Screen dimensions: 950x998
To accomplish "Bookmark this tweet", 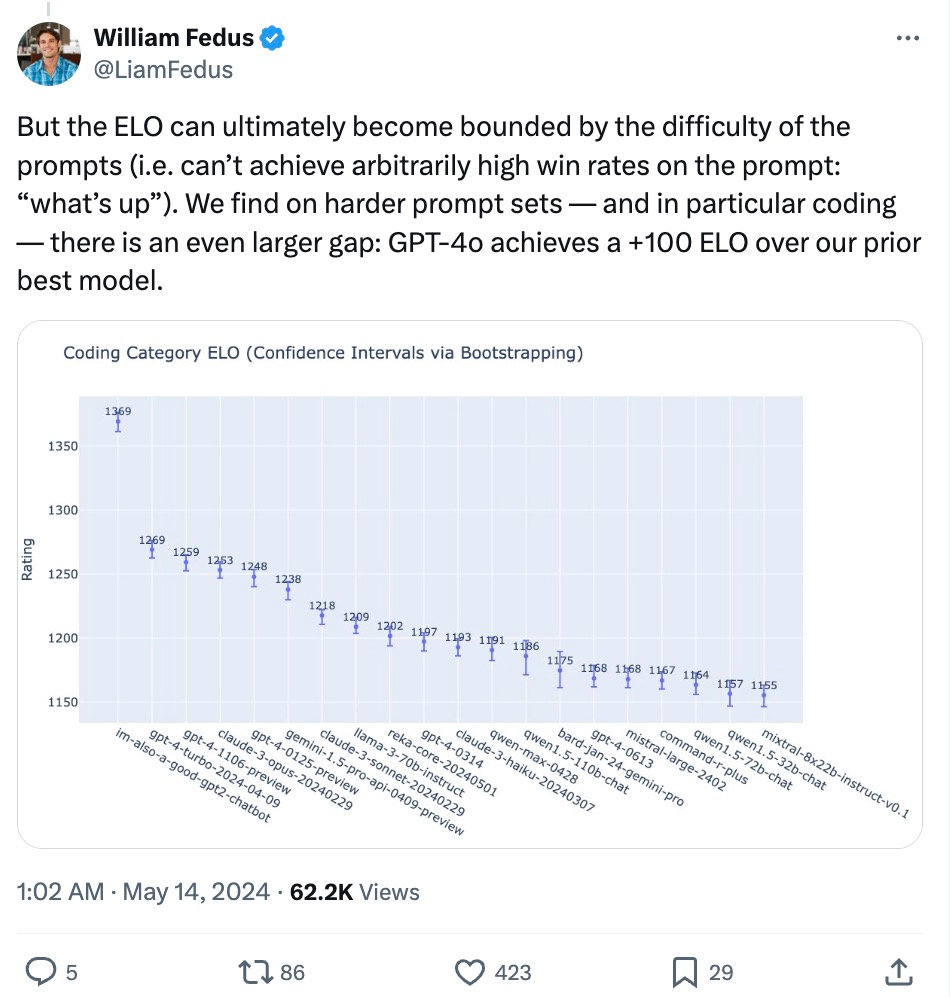I will pyautogui.click(x=684, y=971).
